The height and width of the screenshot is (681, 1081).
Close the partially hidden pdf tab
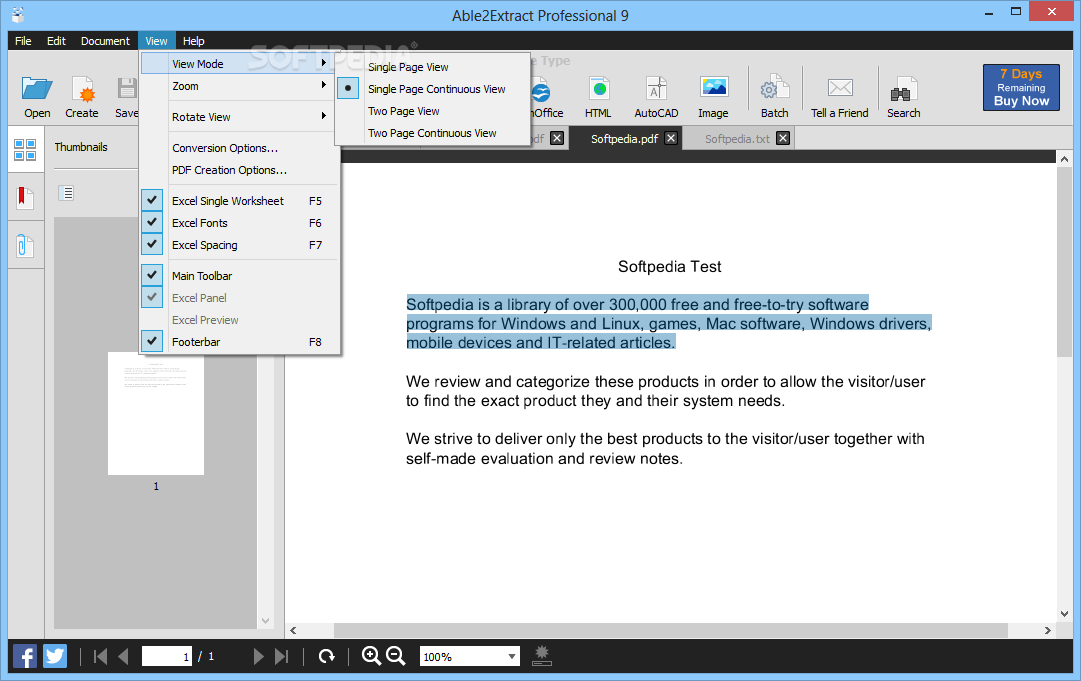point(558,138)
